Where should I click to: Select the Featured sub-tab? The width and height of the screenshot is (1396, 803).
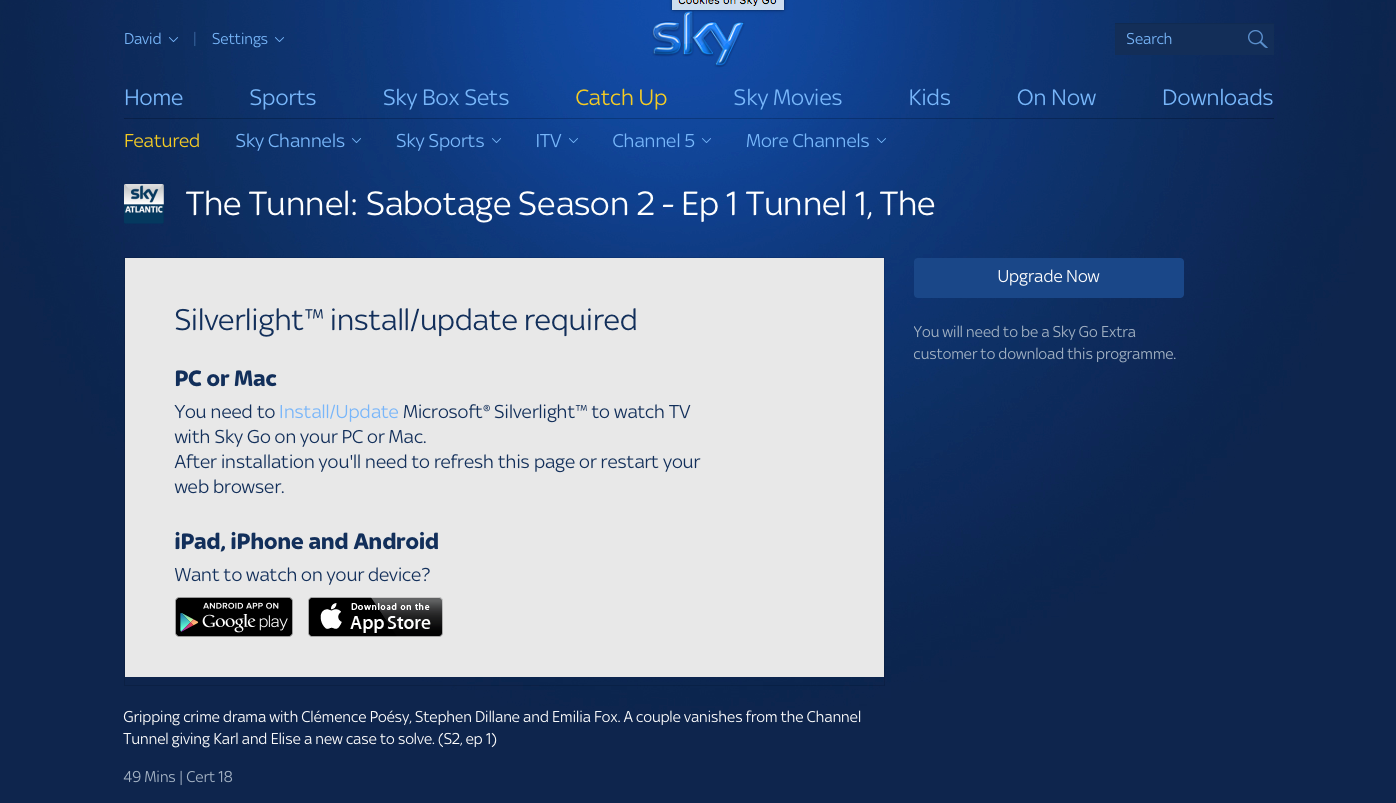pyautogui.click(x=162, y=141)
